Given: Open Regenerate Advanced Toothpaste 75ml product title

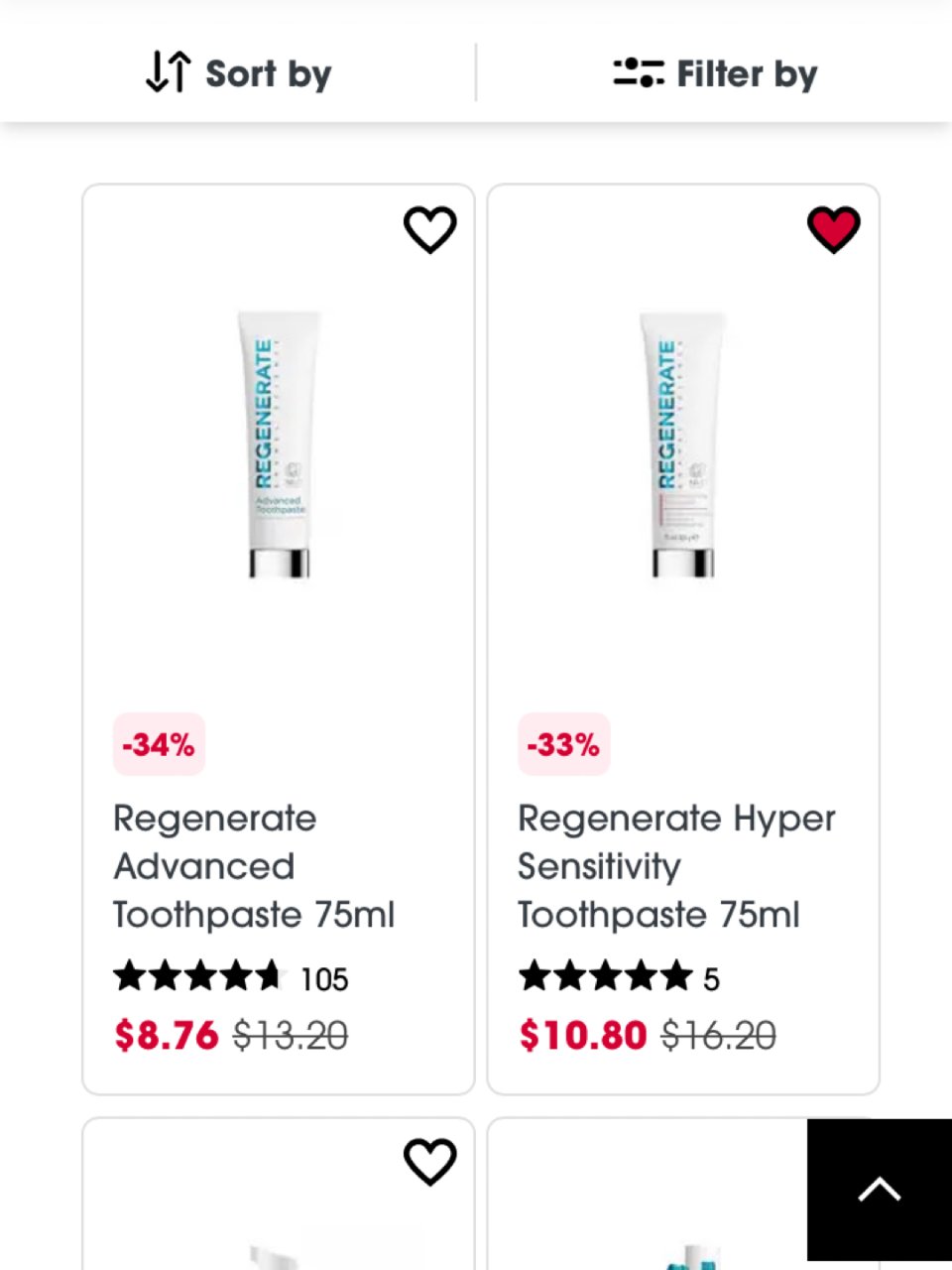Looking at the screenshot, I should [x=253, y=866].
